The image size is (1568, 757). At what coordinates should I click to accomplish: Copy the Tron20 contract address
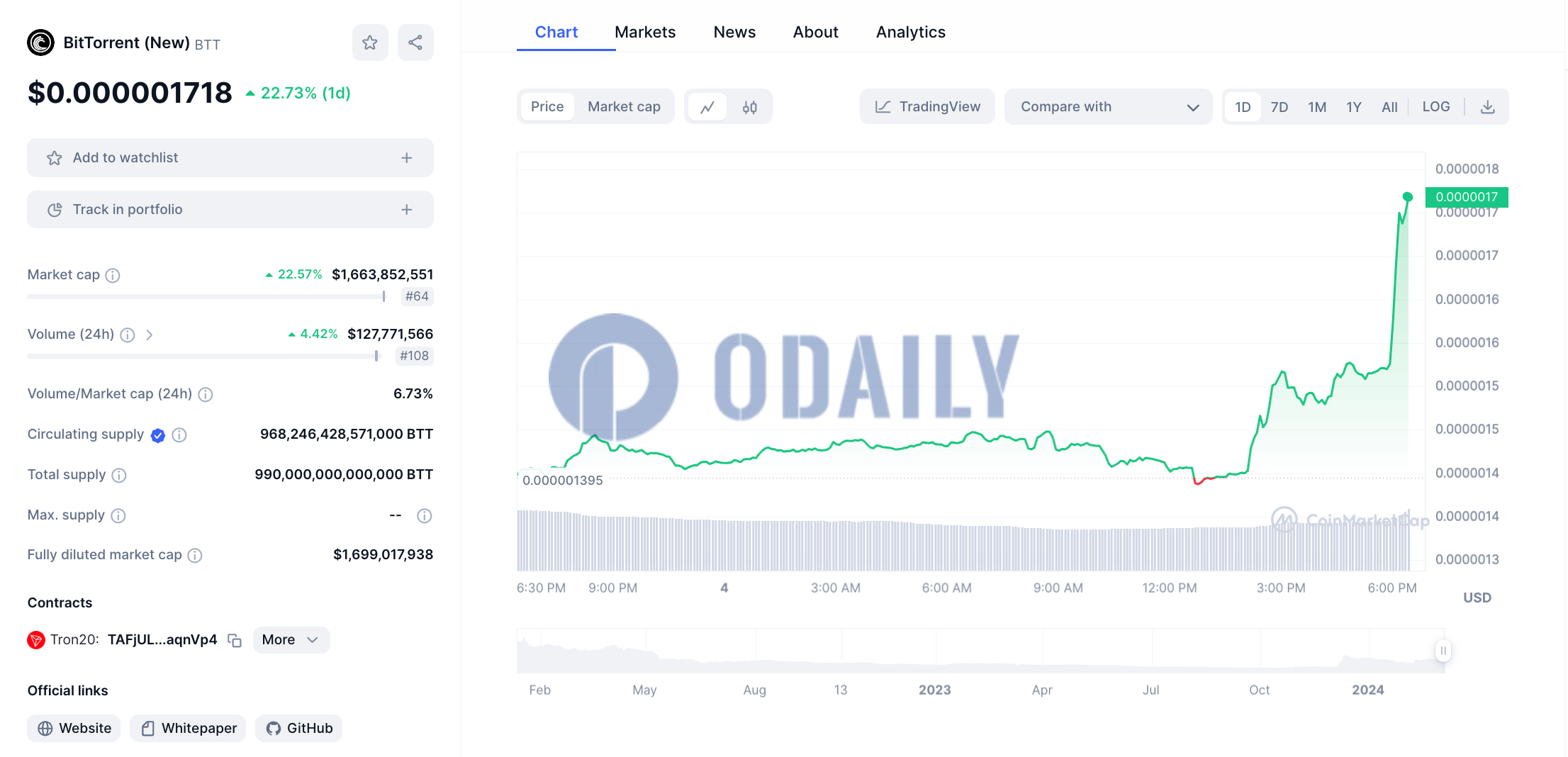(x=234, y=639)
